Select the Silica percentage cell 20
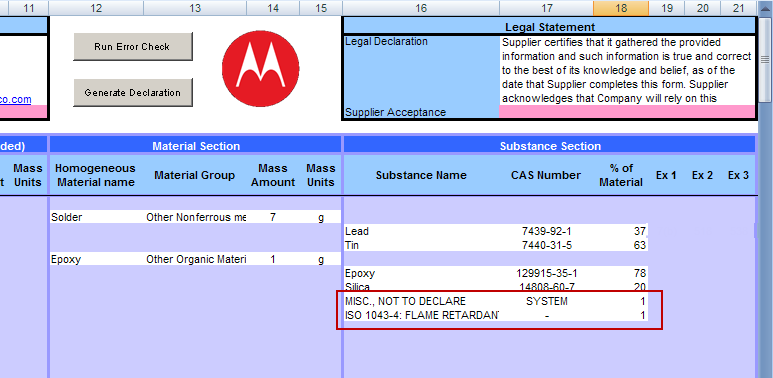The image size is (773, 378). [621, 287]
